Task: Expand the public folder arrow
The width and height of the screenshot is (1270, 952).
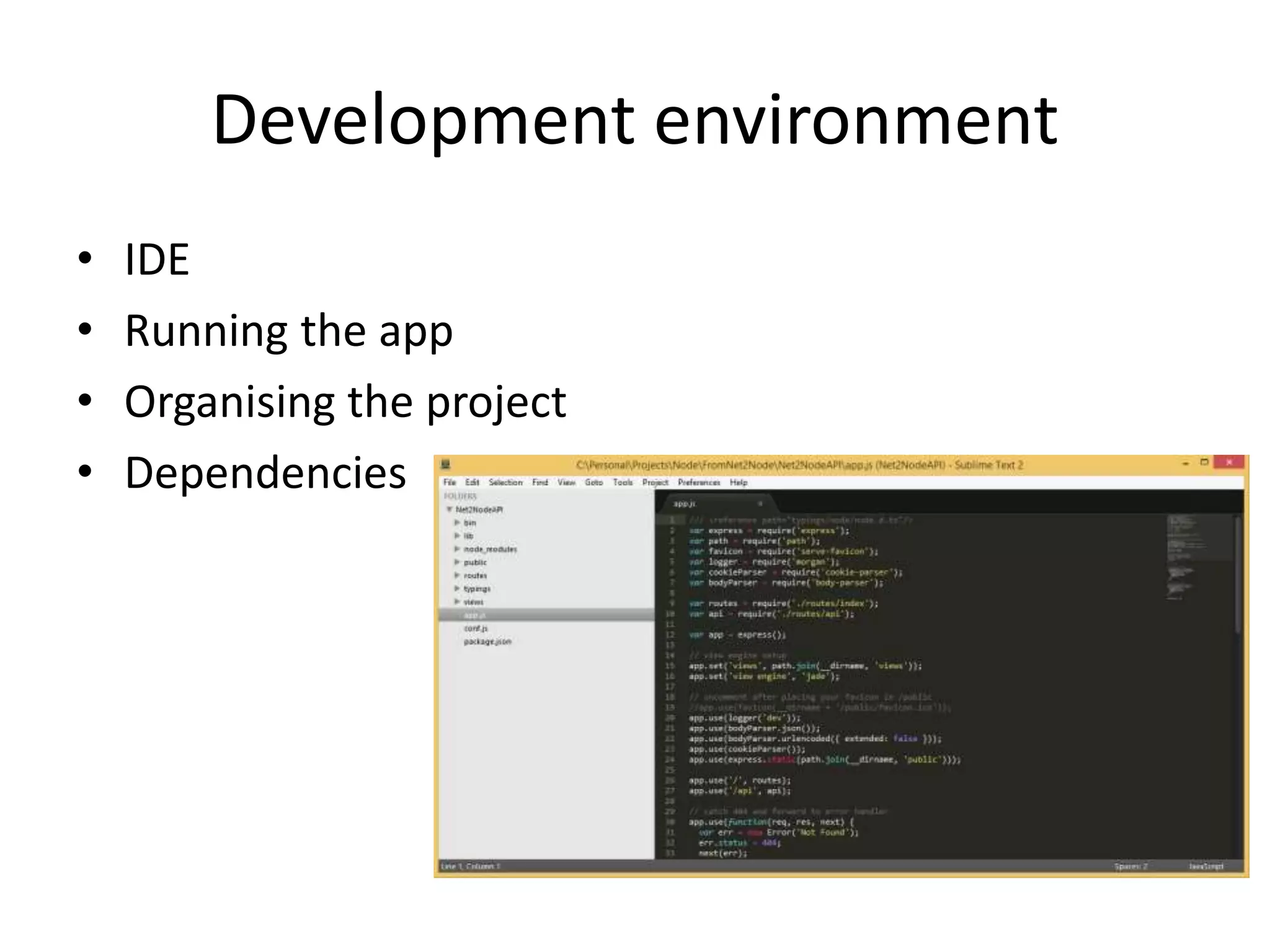Action: coord(457,562)
